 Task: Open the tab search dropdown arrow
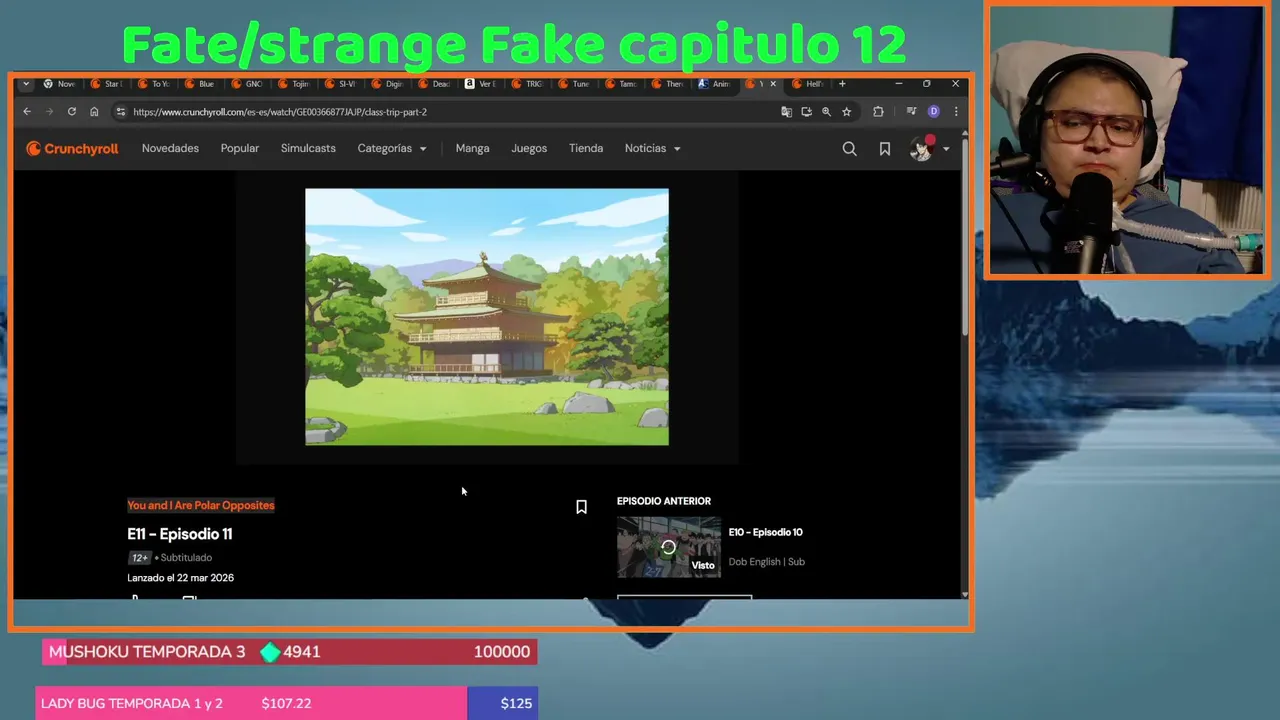tap(26, 84)
